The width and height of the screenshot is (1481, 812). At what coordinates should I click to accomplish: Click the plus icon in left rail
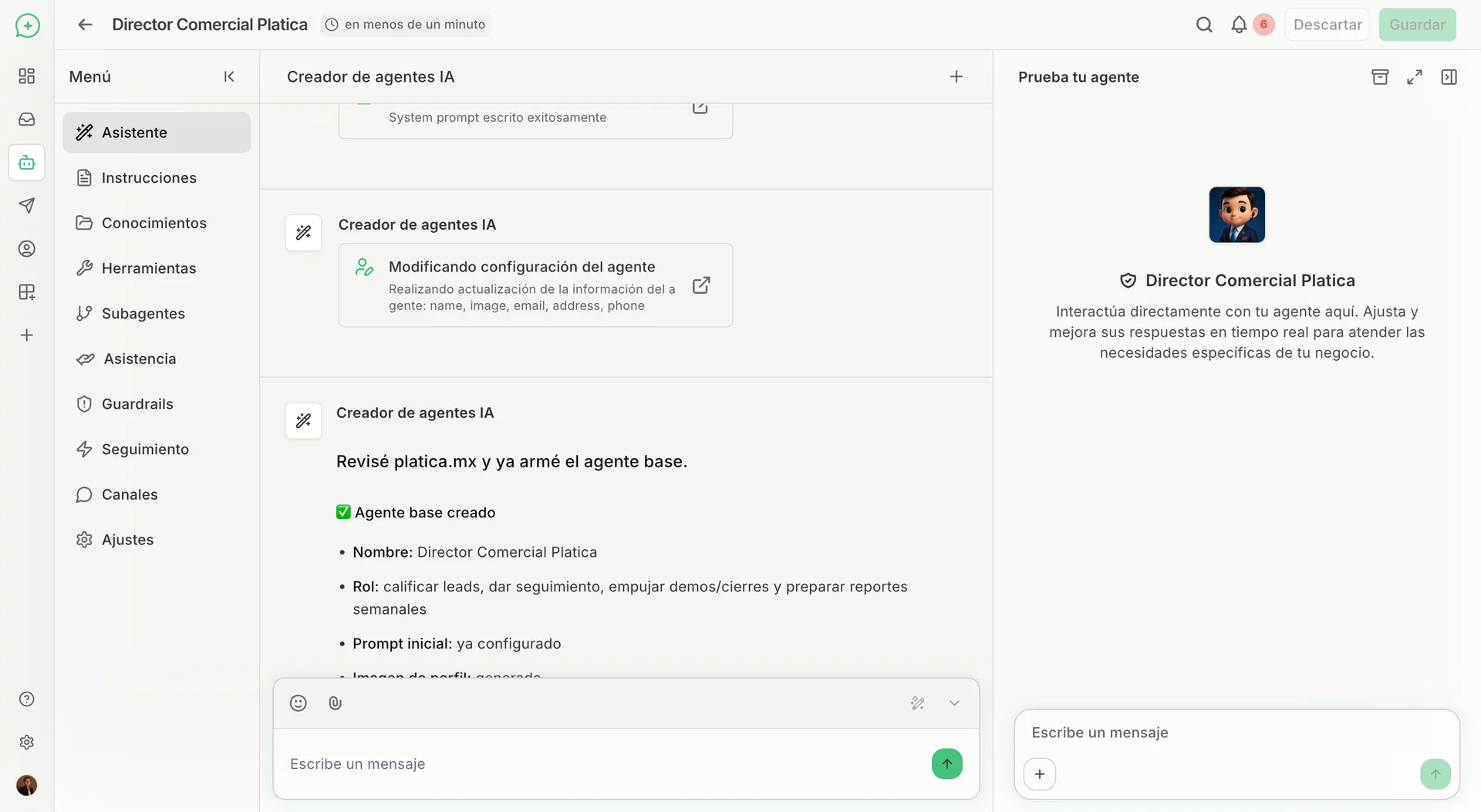pos(27,335)
